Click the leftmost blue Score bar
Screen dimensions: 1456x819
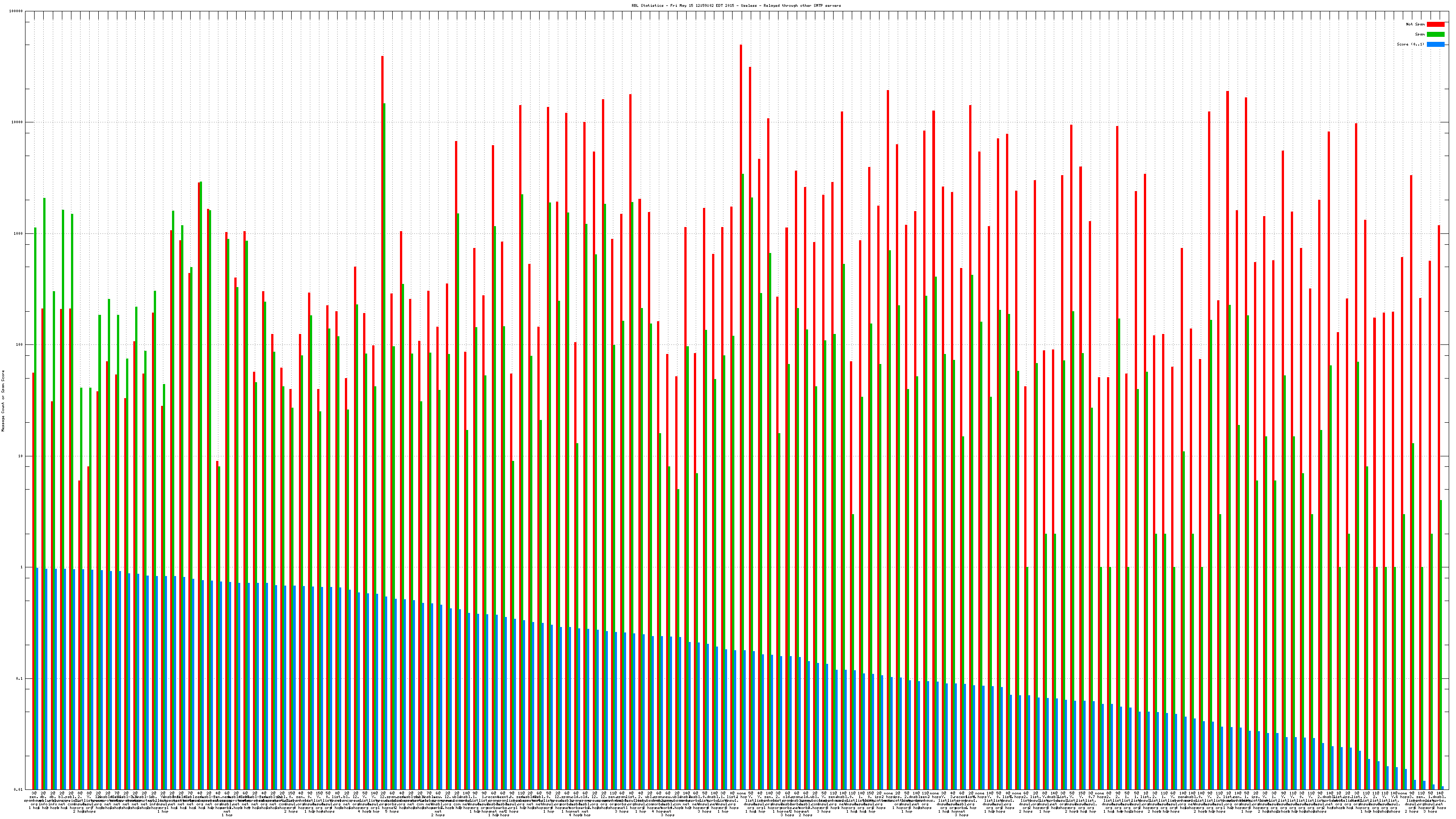pos(37,678)
